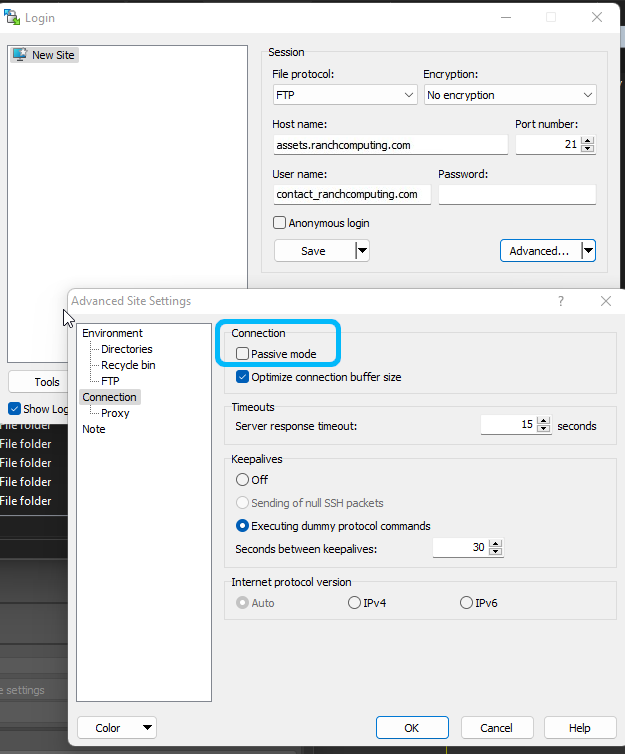The width and height of the screenshot is (625, 754).
Task: Click the Port number field
Action: (548, 144)
